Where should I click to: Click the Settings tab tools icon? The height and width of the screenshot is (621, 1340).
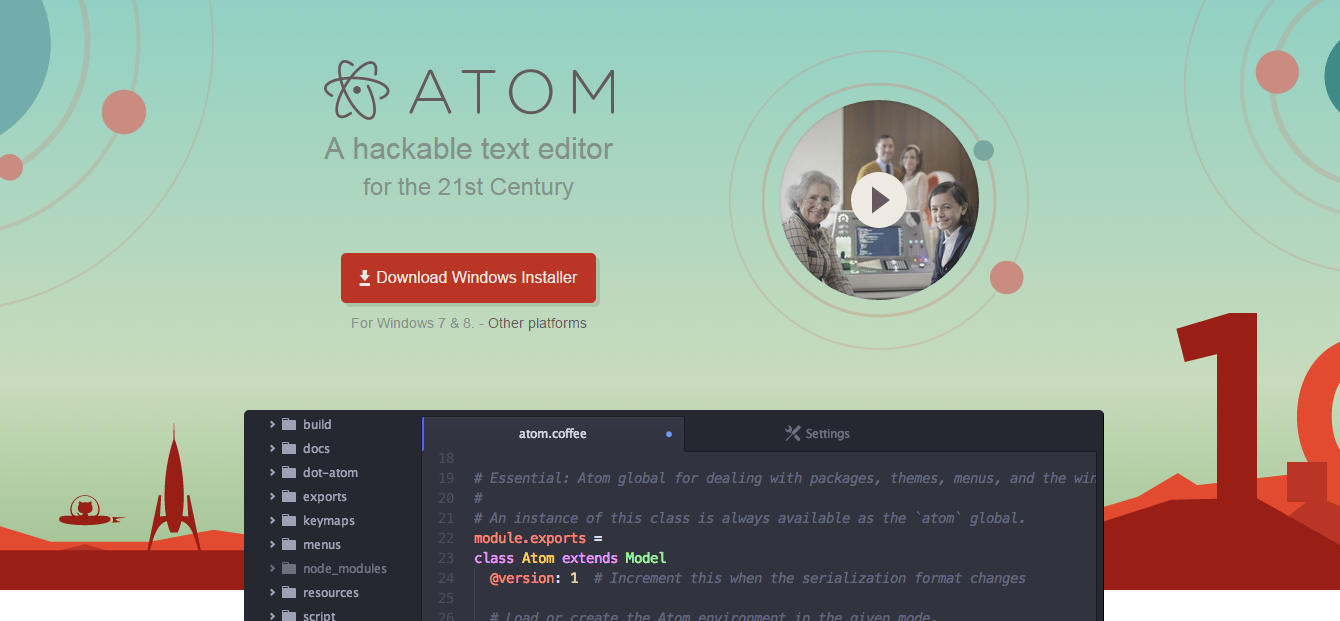click(793, 433)
